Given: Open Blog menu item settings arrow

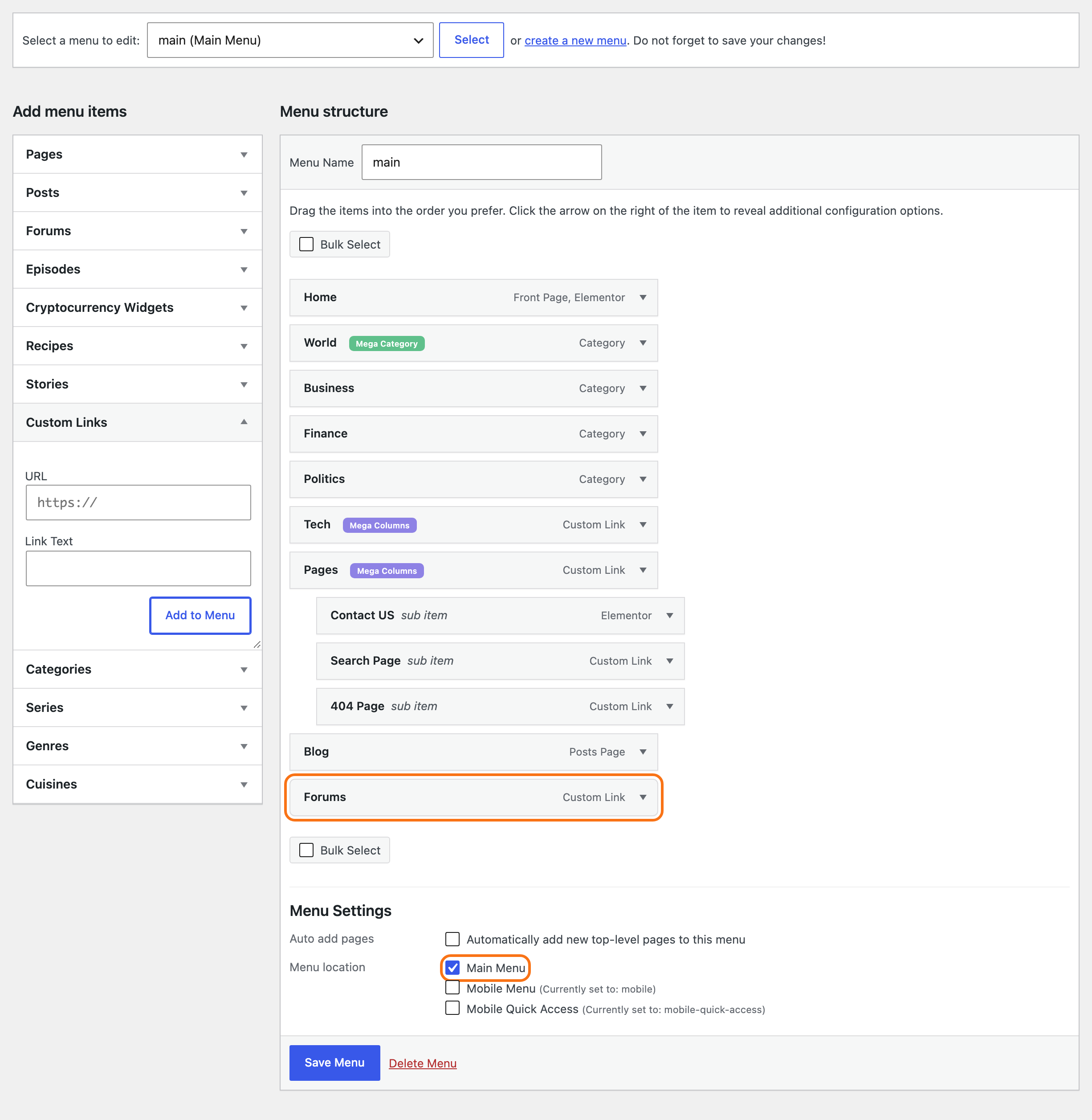Looking at the screenshot, I should tap(643, 752).
